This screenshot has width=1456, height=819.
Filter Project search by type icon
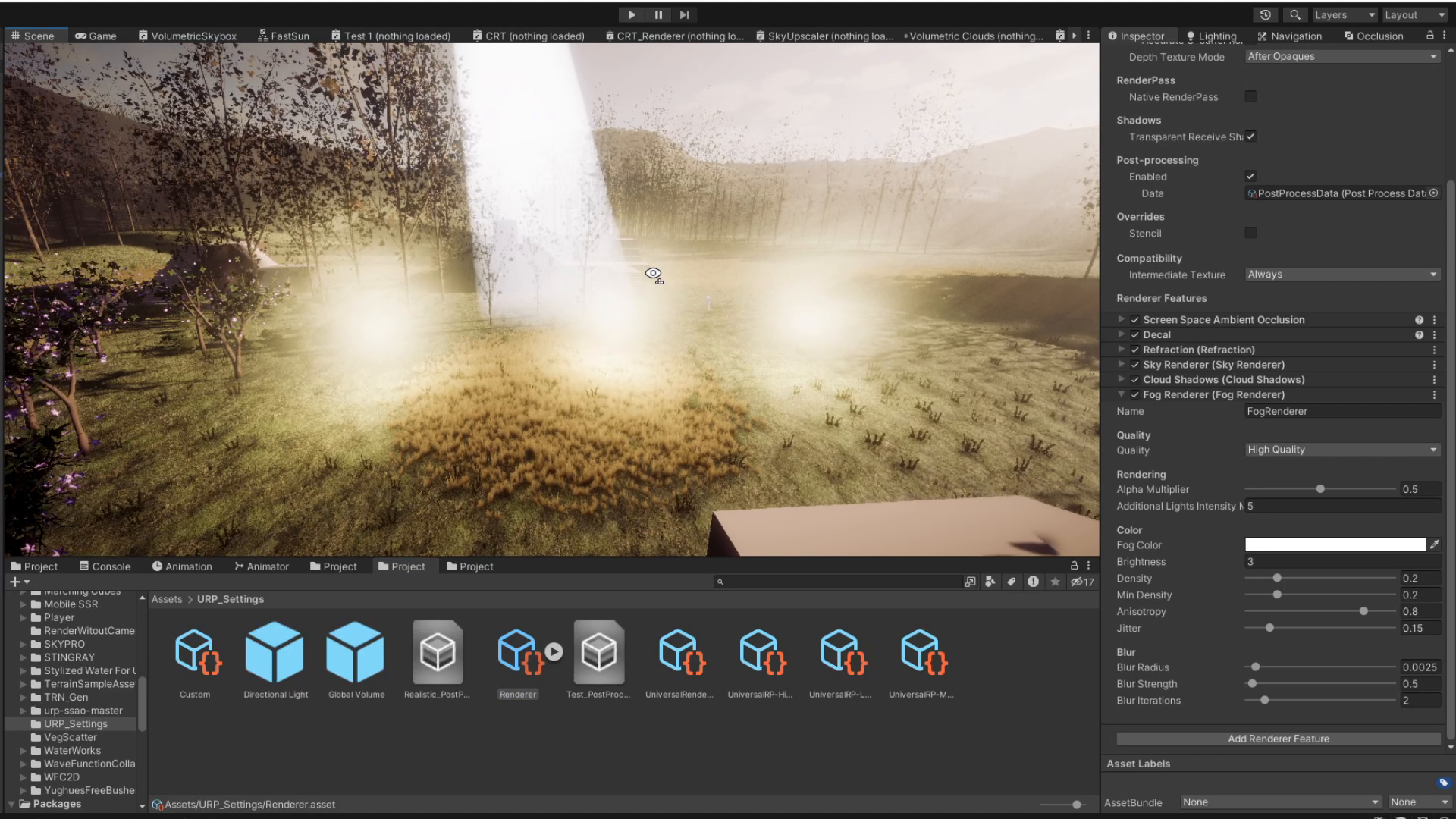coord(990,582)
